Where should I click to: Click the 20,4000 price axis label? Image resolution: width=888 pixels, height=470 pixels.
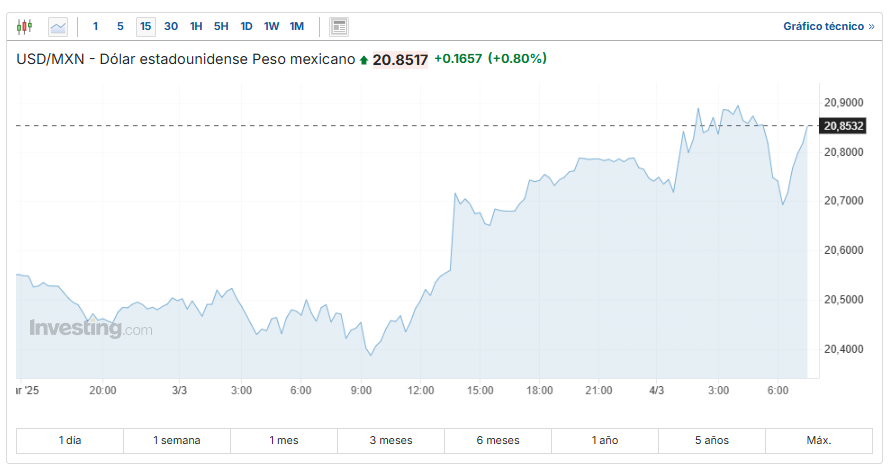coord(843,349)
